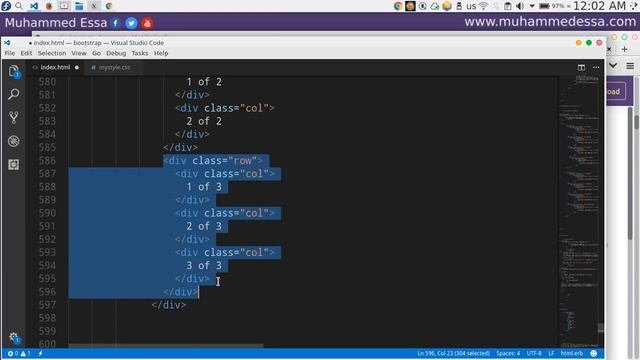Open the Debug menu

coord(116,53)
